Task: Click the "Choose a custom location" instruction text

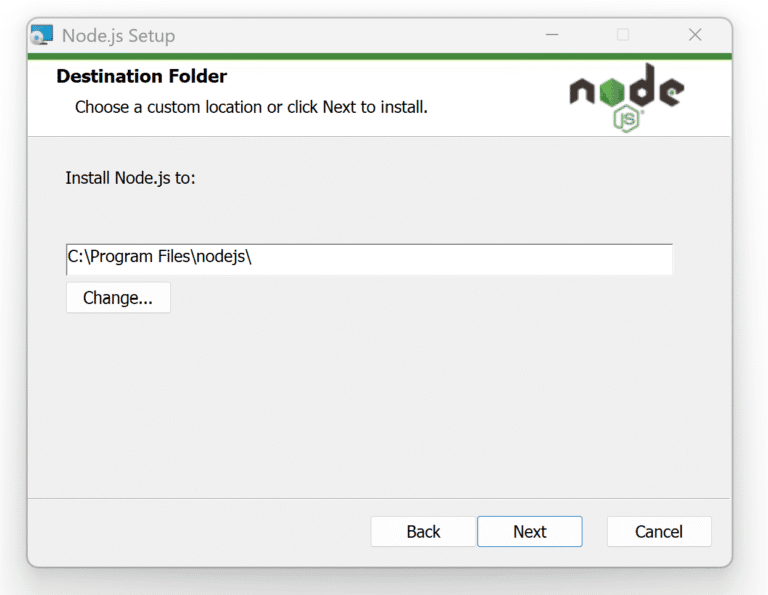Action: click(251, 106)
